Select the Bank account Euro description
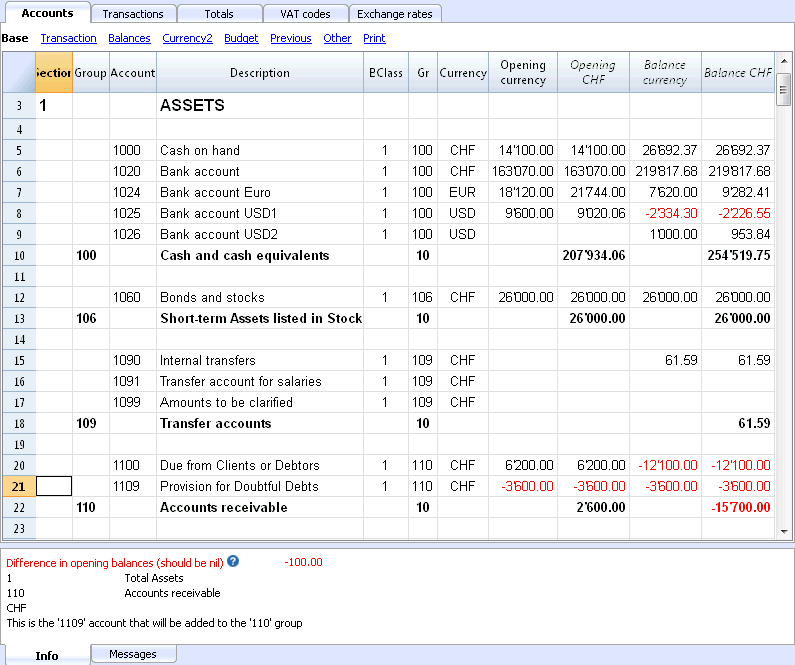 tap(260, 193)
